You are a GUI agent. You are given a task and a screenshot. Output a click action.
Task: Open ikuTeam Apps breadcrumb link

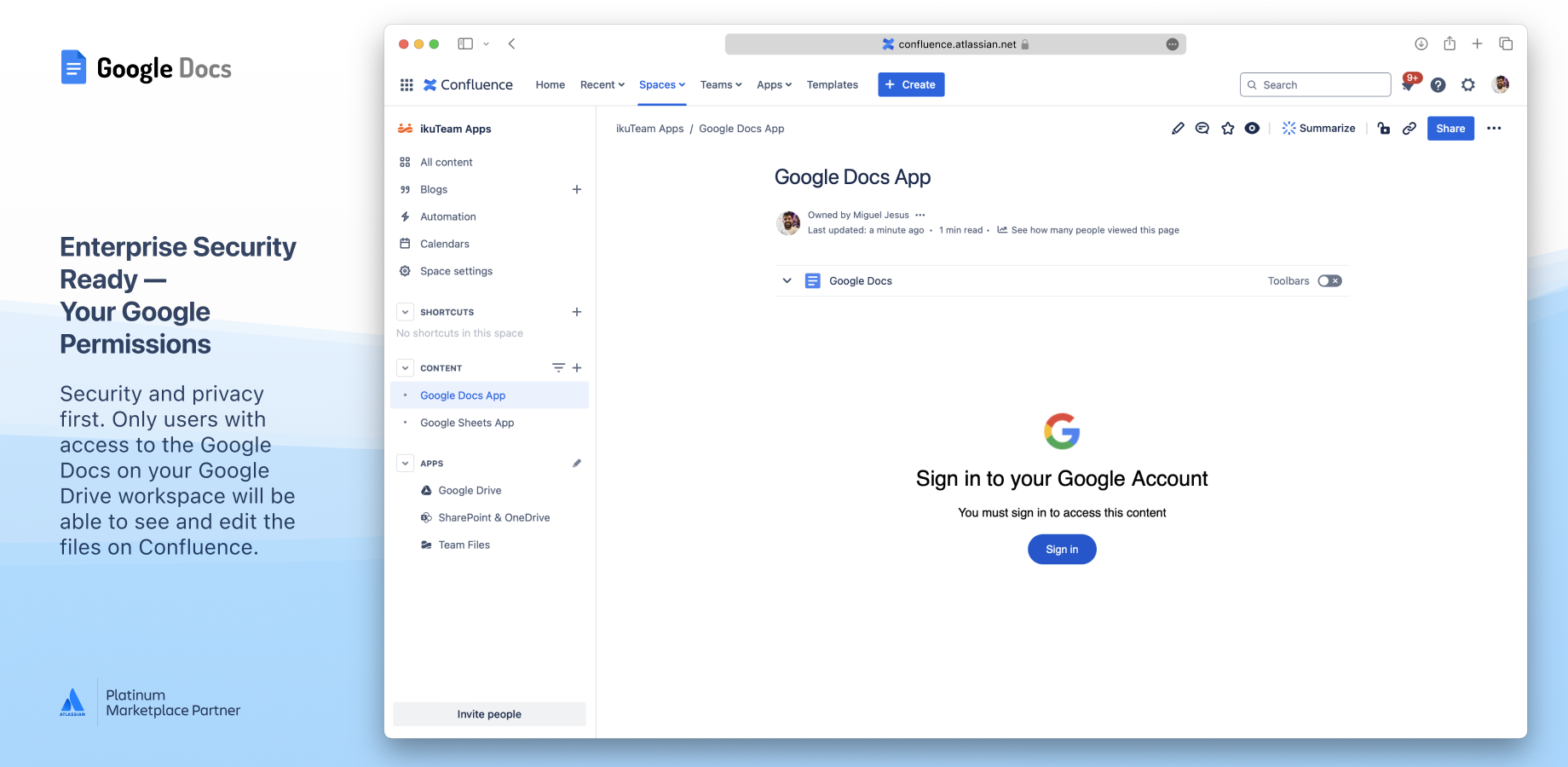pyautogui.click(x=649, y=129)
